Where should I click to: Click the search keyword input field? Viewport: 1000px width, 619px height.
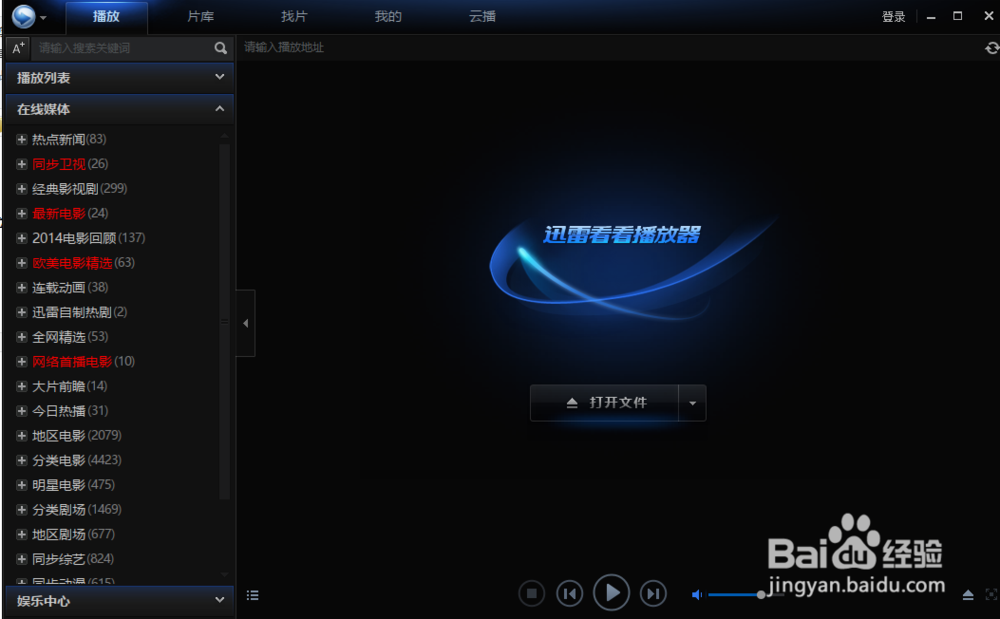[124, 48]
